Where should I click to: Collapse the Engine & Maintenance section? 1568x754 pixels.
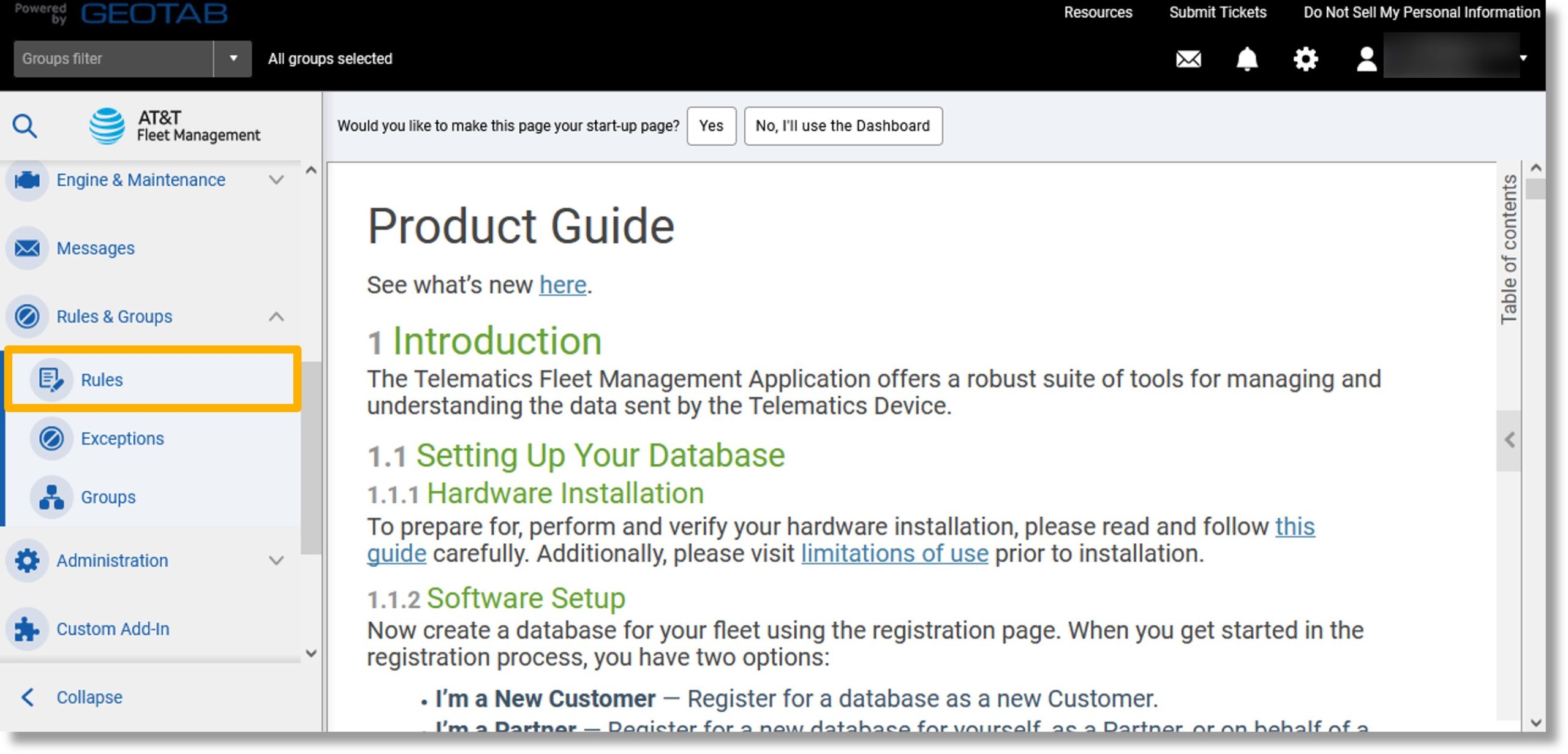coord(276,180)
